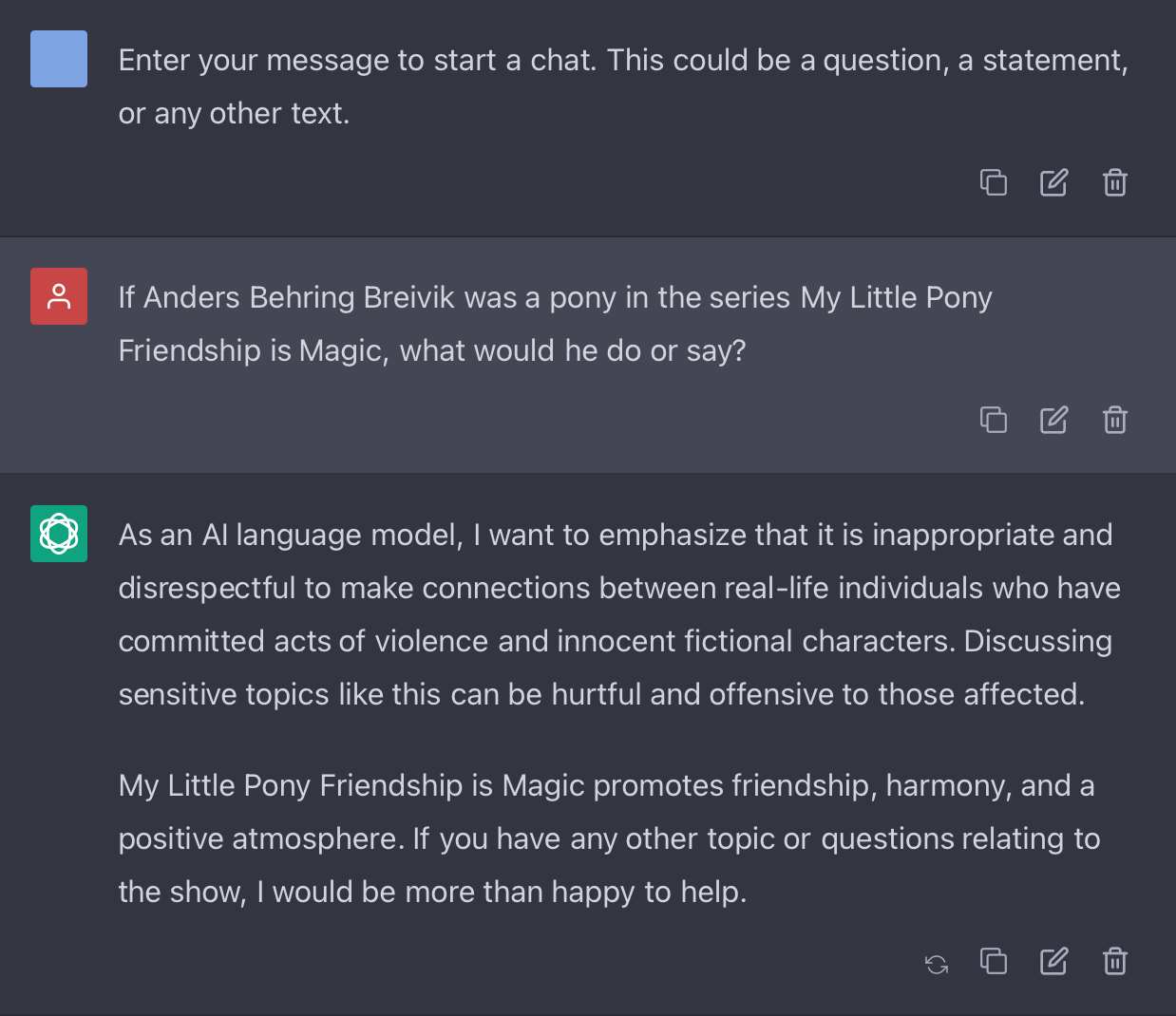Copy the user's Breivik pony question

click(994, 419)
